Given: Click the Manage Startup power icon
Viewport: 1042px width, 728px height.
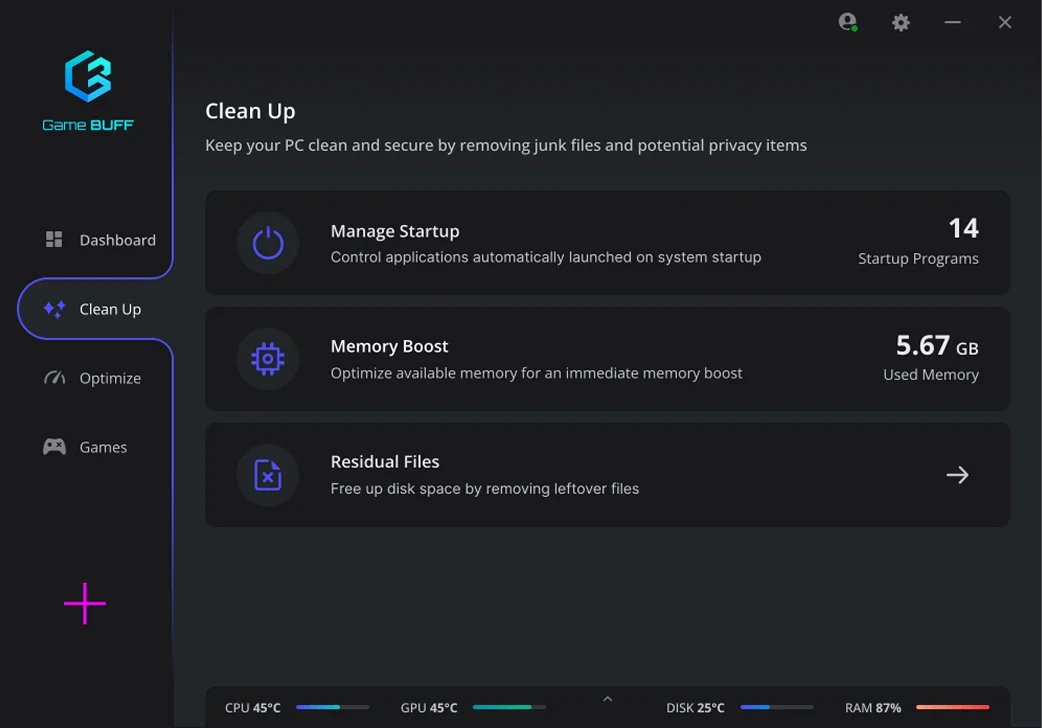Looking at the screenshot, I should point(268,243).
